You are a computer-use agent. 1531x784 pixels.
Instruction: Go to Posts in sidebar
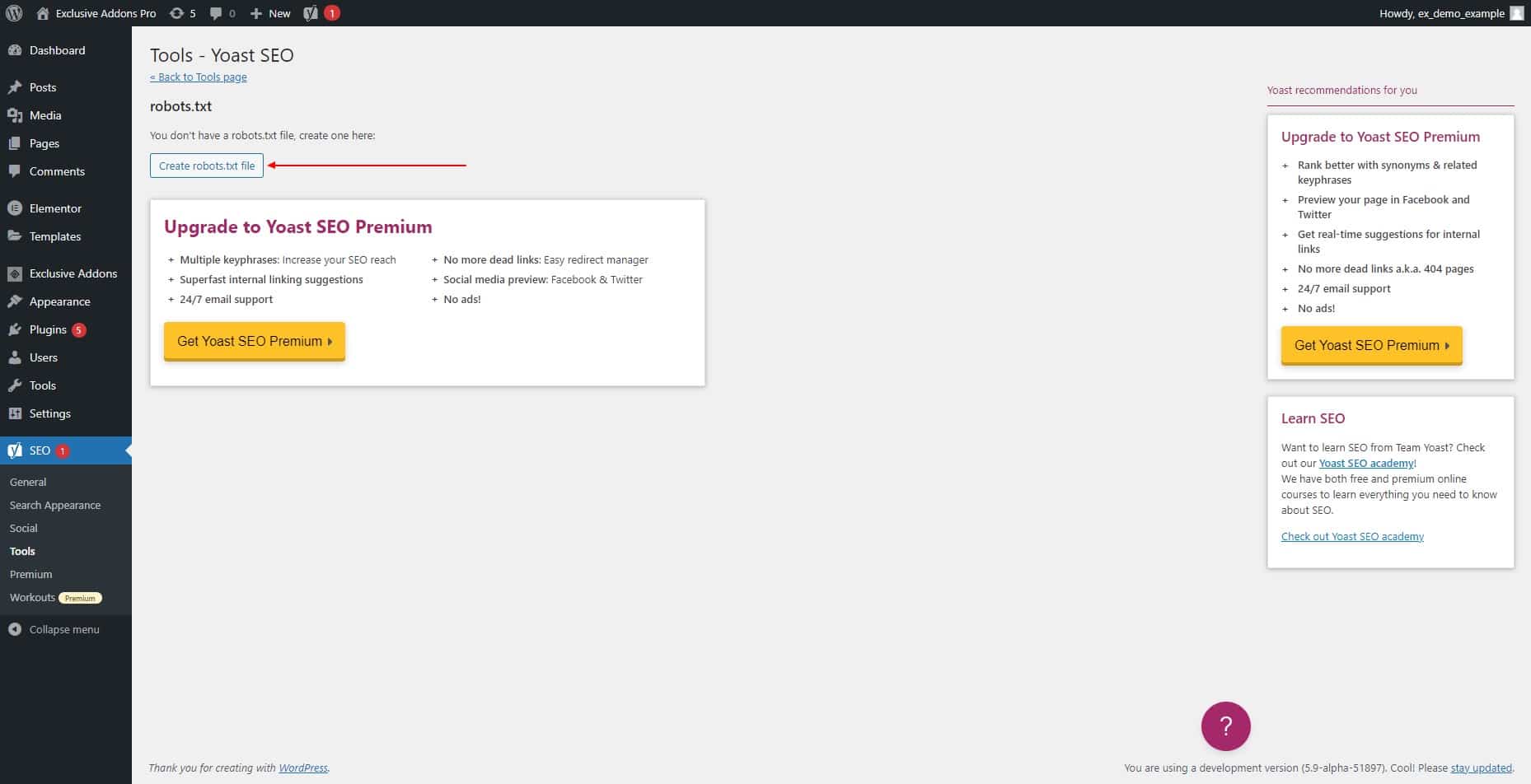pos(66,87)
